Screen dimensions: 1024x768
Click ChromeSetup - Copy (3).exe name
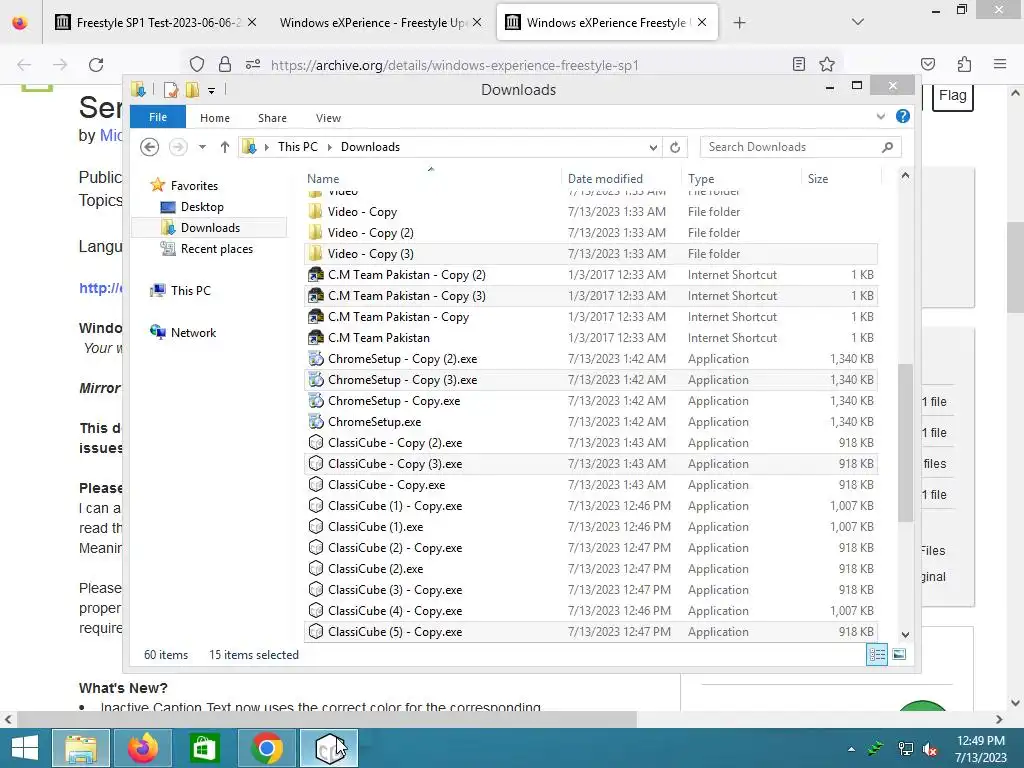402,379
